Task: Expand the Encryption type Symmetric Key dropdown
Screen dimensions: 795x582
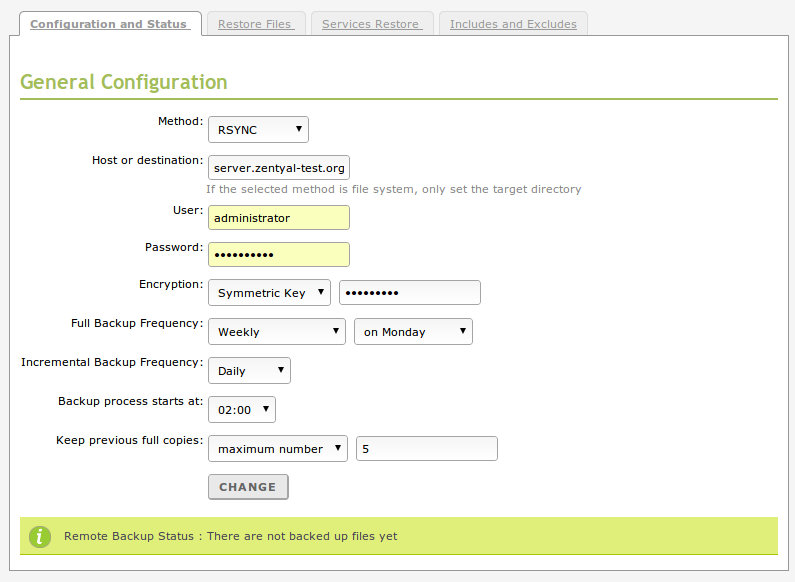Action: coord(269,293)
